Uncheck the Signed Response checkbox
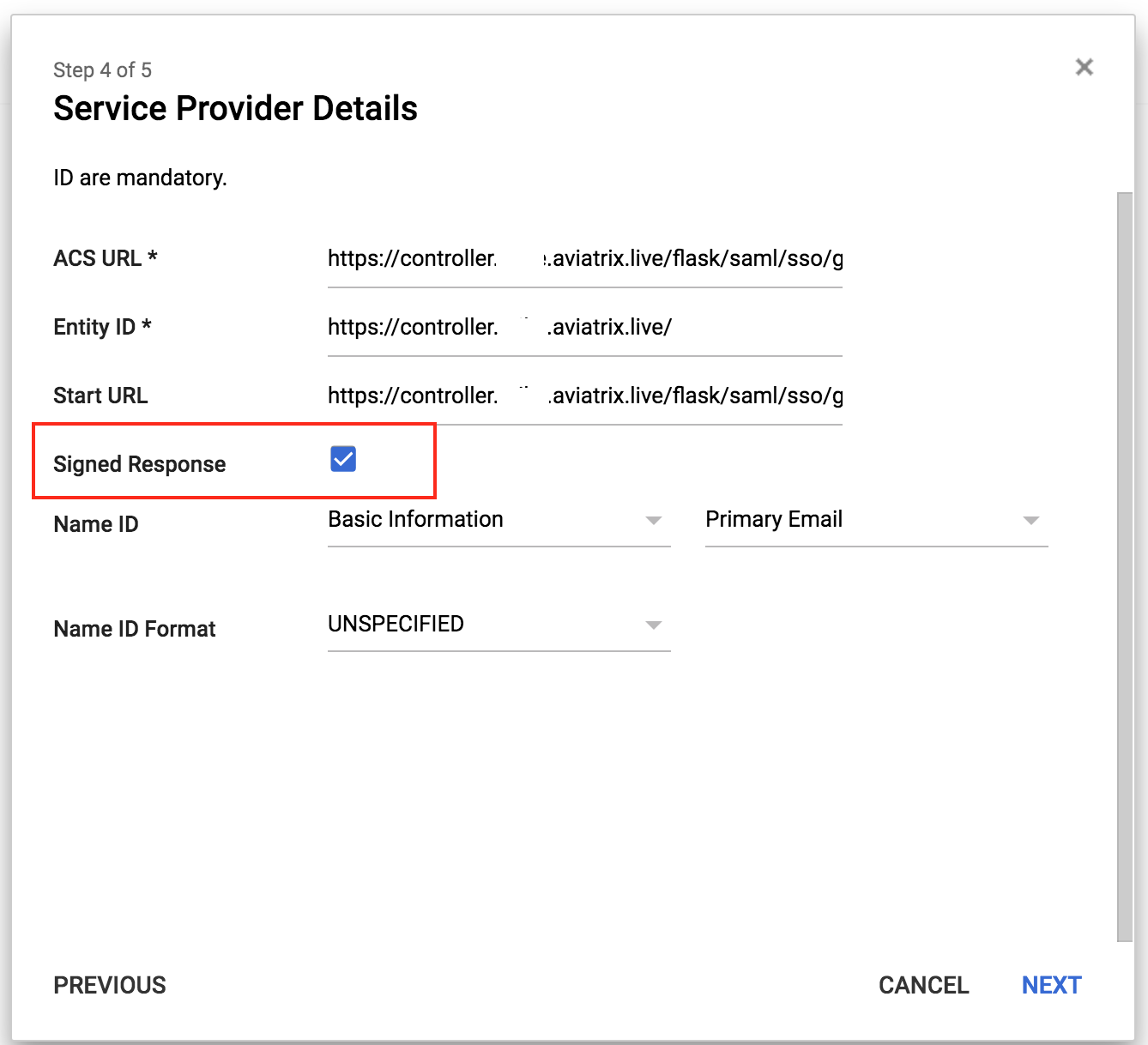The image size is (1148, 1045). (343, 459)
